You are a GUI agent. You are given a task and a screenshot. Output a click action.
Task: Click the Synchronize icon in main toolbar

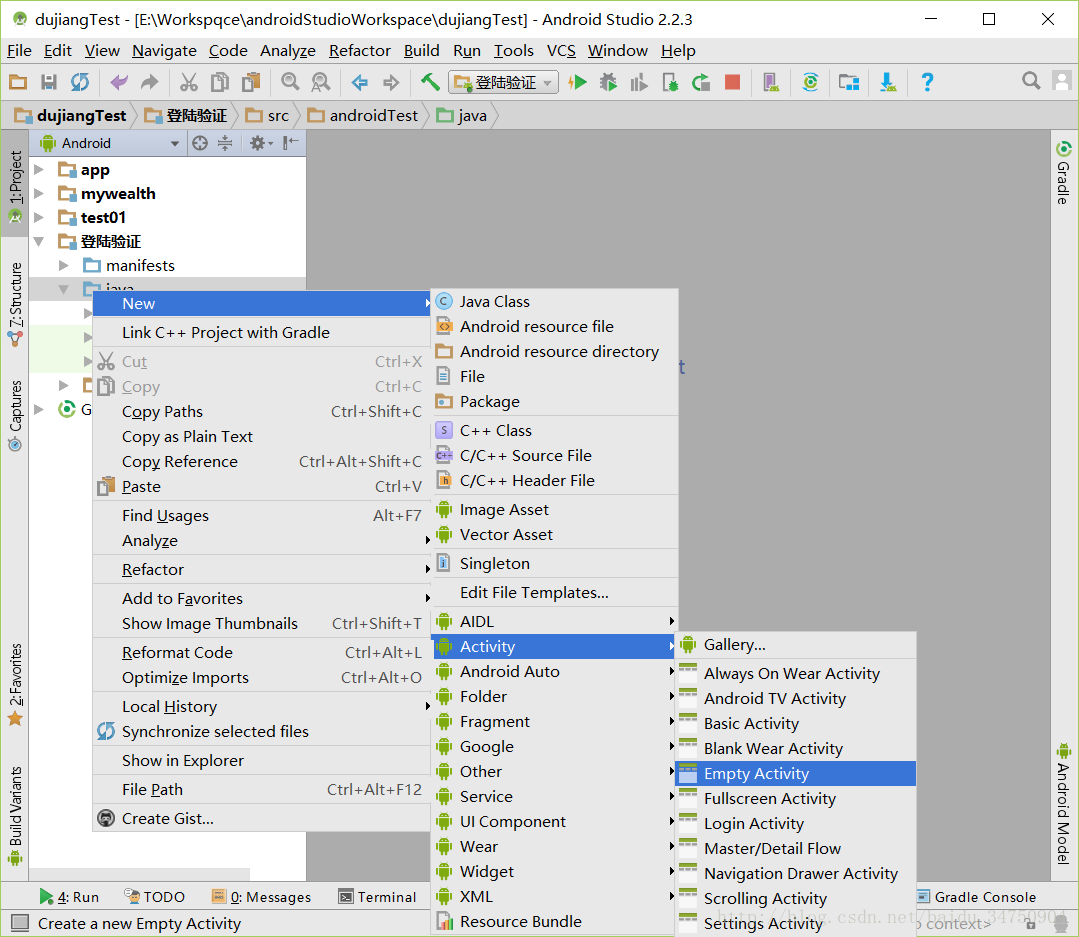(x=80, y=82)
